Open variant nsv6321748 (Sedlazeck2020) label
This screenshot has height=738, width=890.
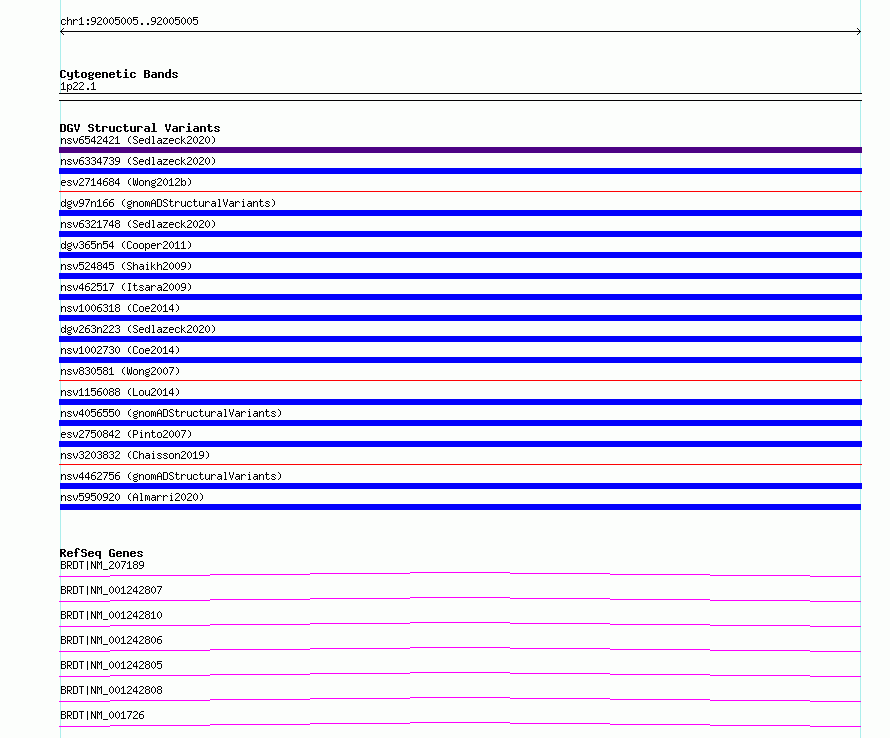tap(138, 224)
